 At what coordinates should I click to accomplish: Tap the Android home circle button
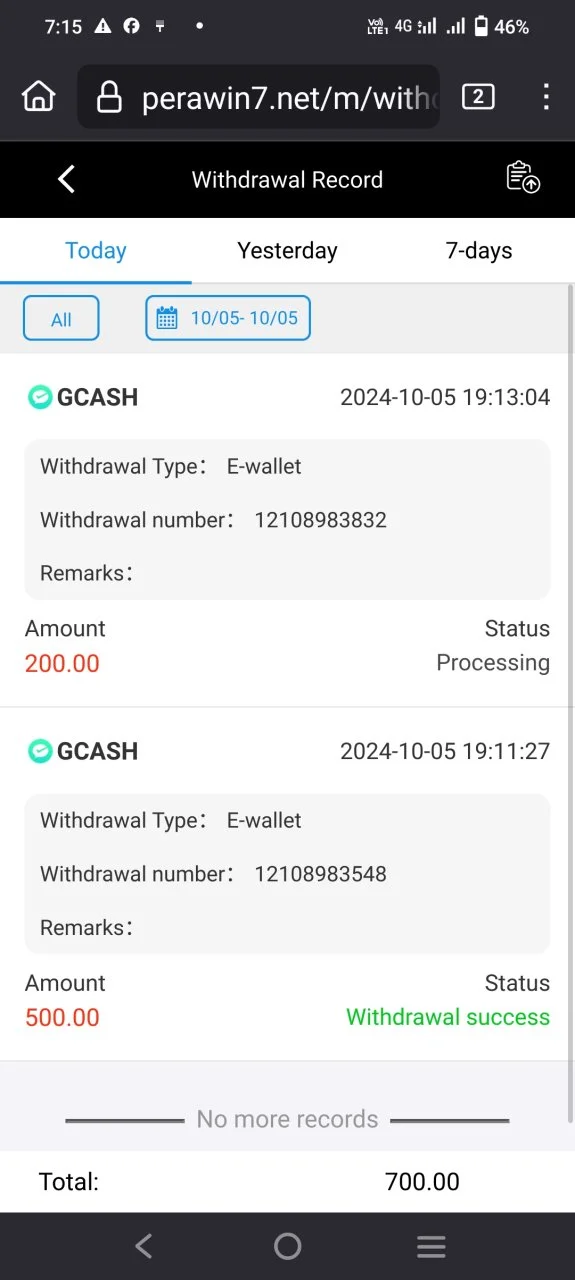click(x=288, y=1246)
